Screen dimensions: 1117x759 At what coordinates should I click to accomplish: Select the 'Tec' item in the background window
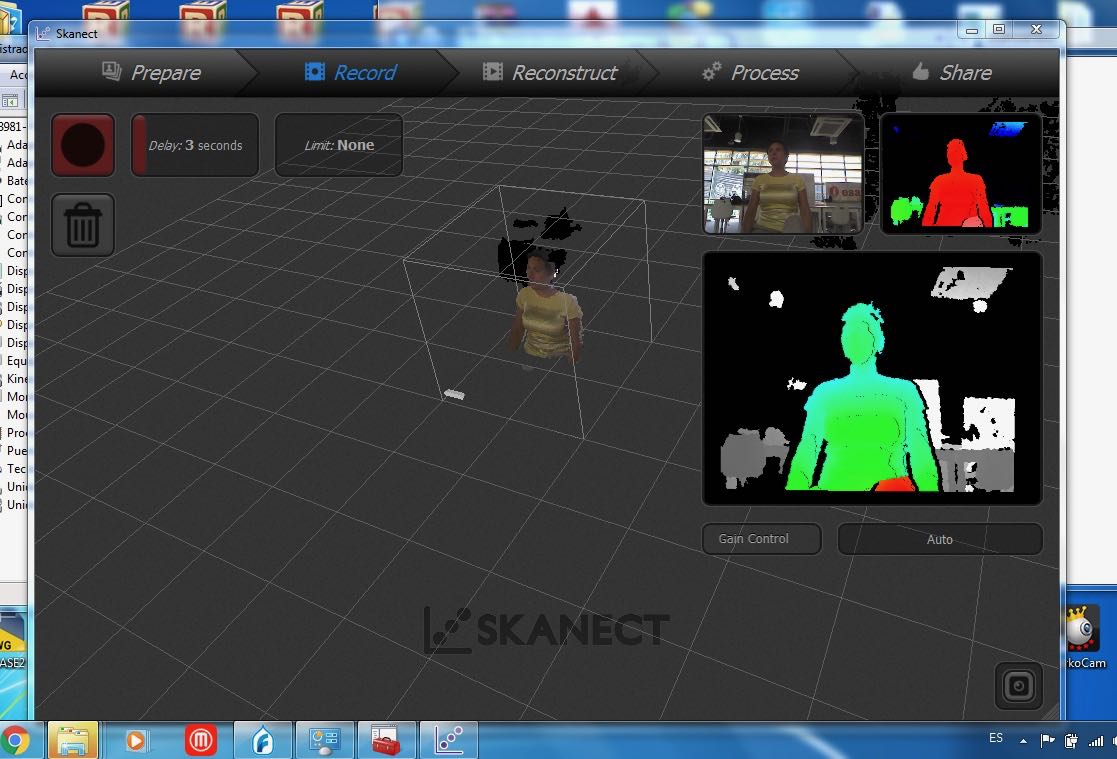pos(17,468)
